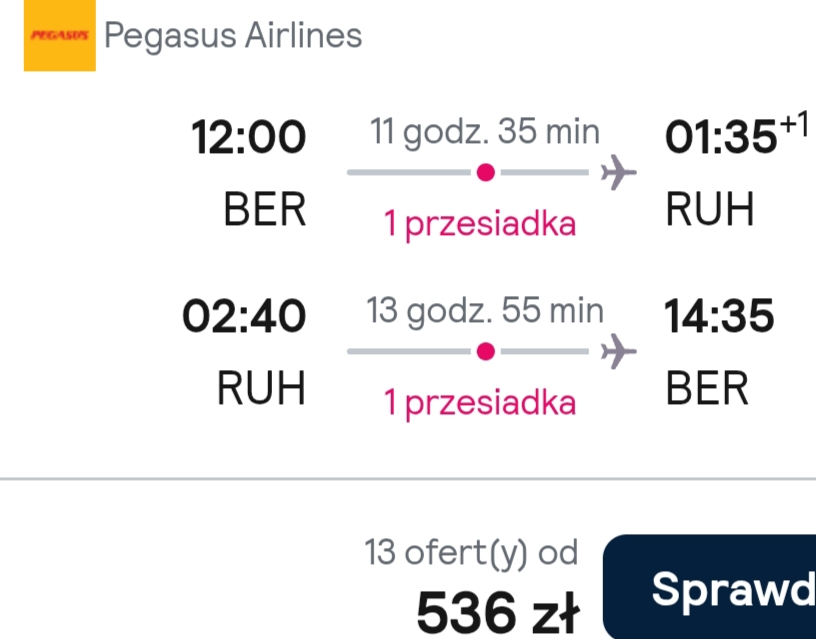Click the Pegasus Airlines name text
This screenshot has height=639, width=816.
tap(233, 36)
